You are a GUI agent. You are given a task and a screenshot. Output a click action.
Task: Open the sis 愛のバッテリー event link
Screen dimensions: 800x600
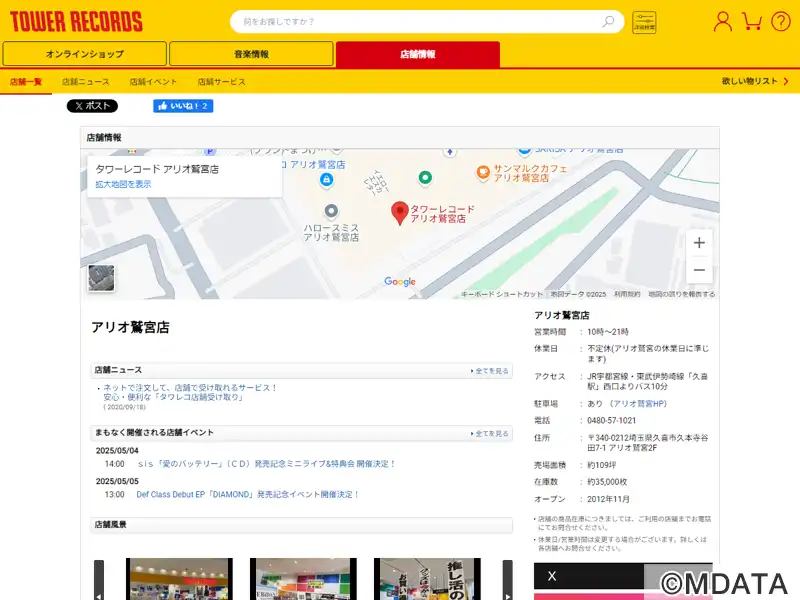pyautogui.click(x=266, y=464)
